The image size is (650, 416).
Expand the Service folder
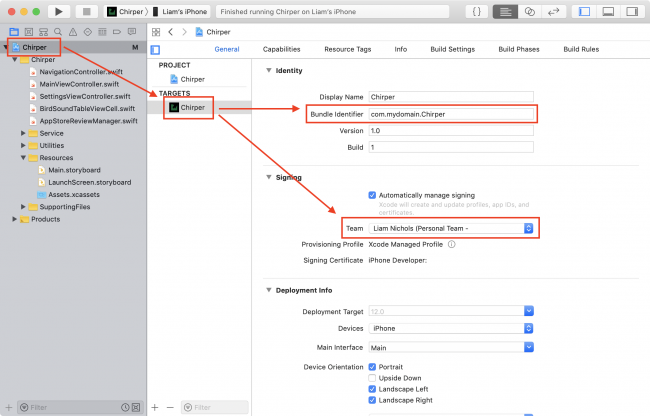[23, 133]
